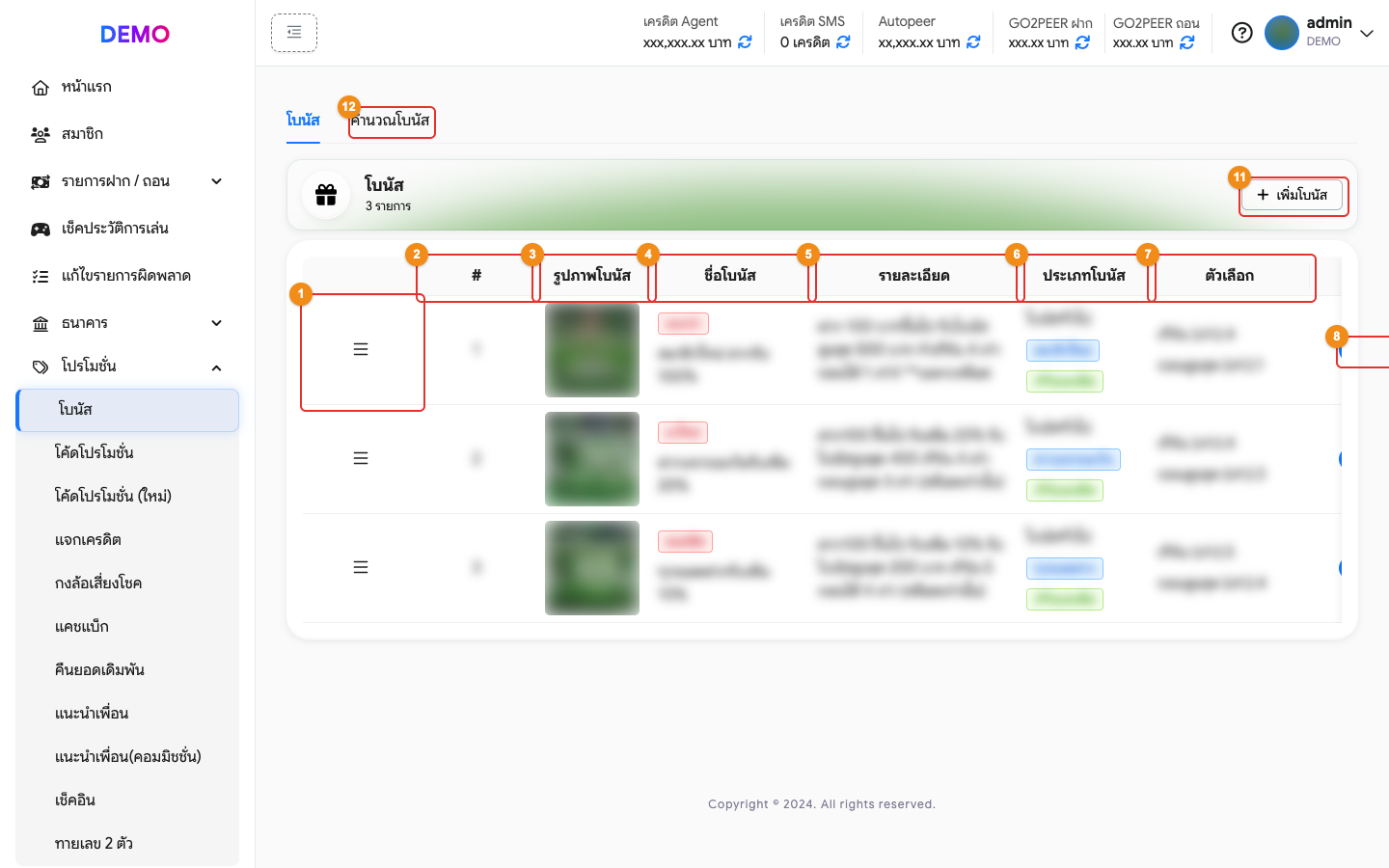Click the members icon beside สมาชิก
1389x868 pixels.
tap(41, 135)
